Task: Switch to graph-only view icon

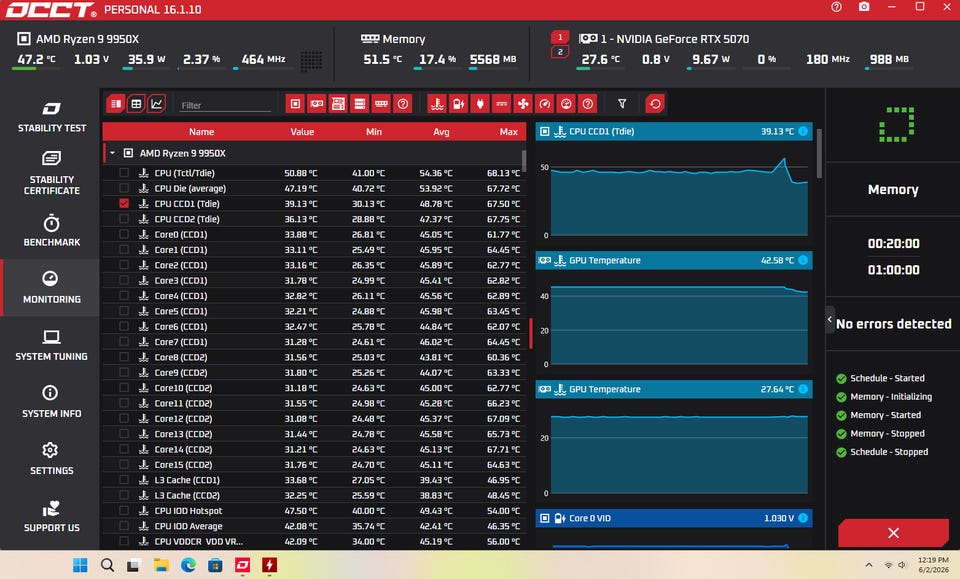Action: [157, 104]
